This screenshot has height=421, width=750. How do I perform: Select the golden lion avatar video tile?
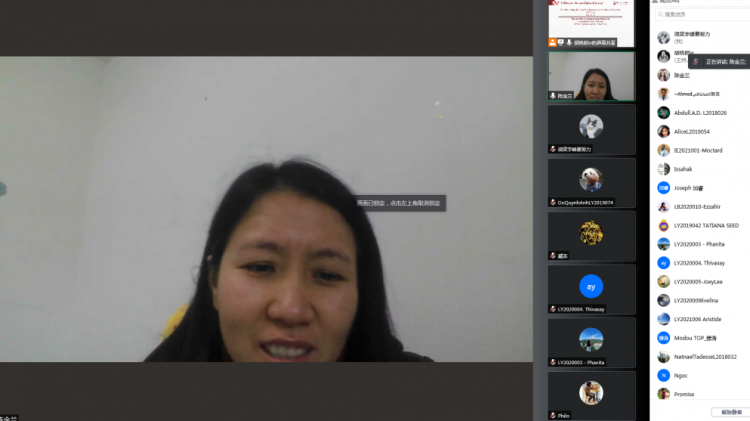591,236
